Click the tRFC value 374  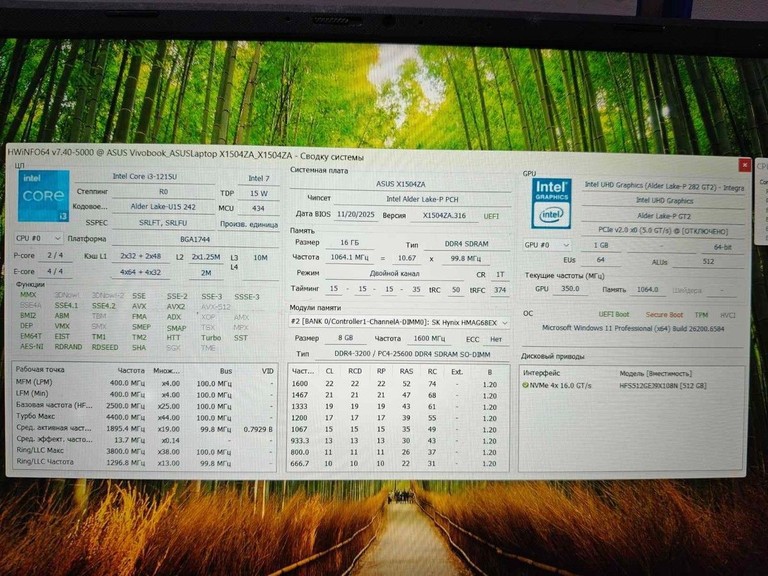coord(500,290)
